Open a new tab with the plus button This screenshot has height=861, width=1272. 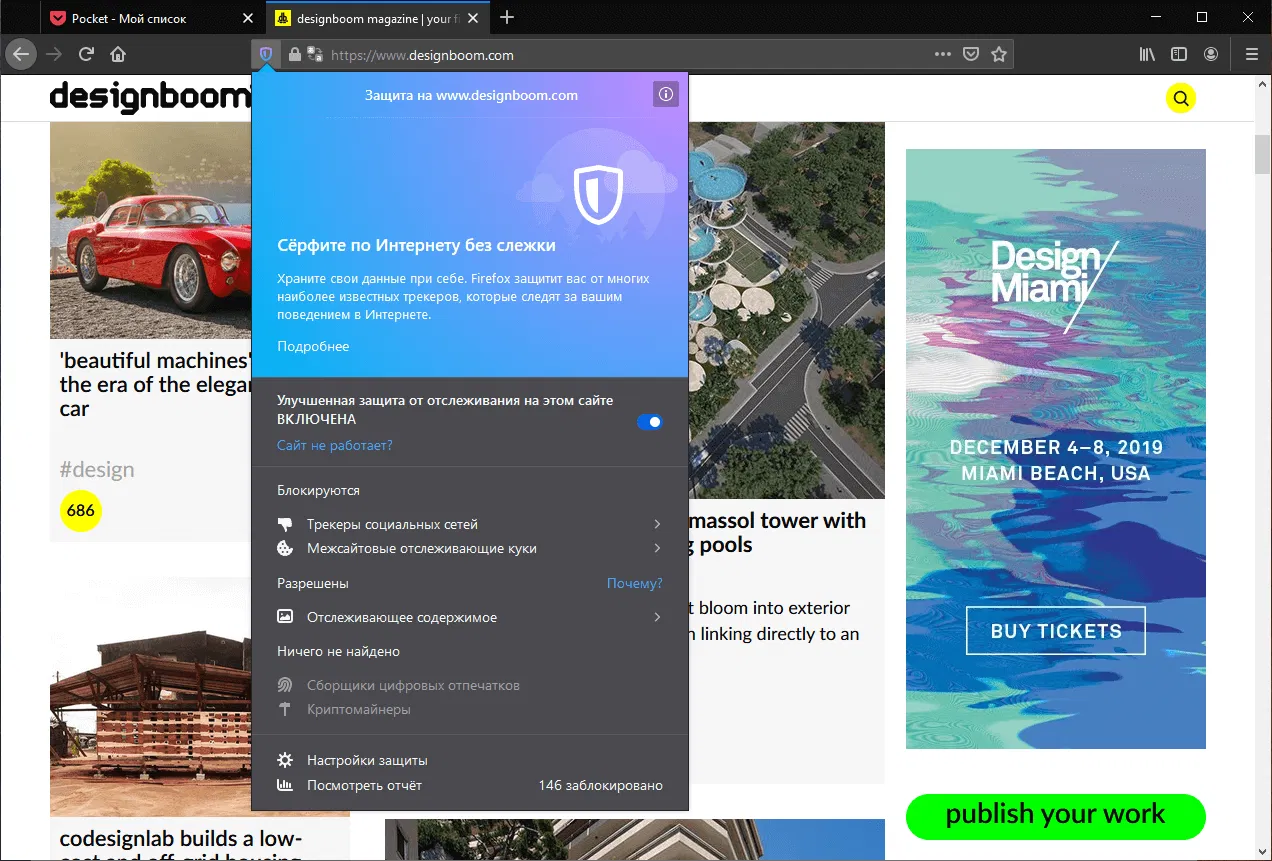[x=508, y=17]
